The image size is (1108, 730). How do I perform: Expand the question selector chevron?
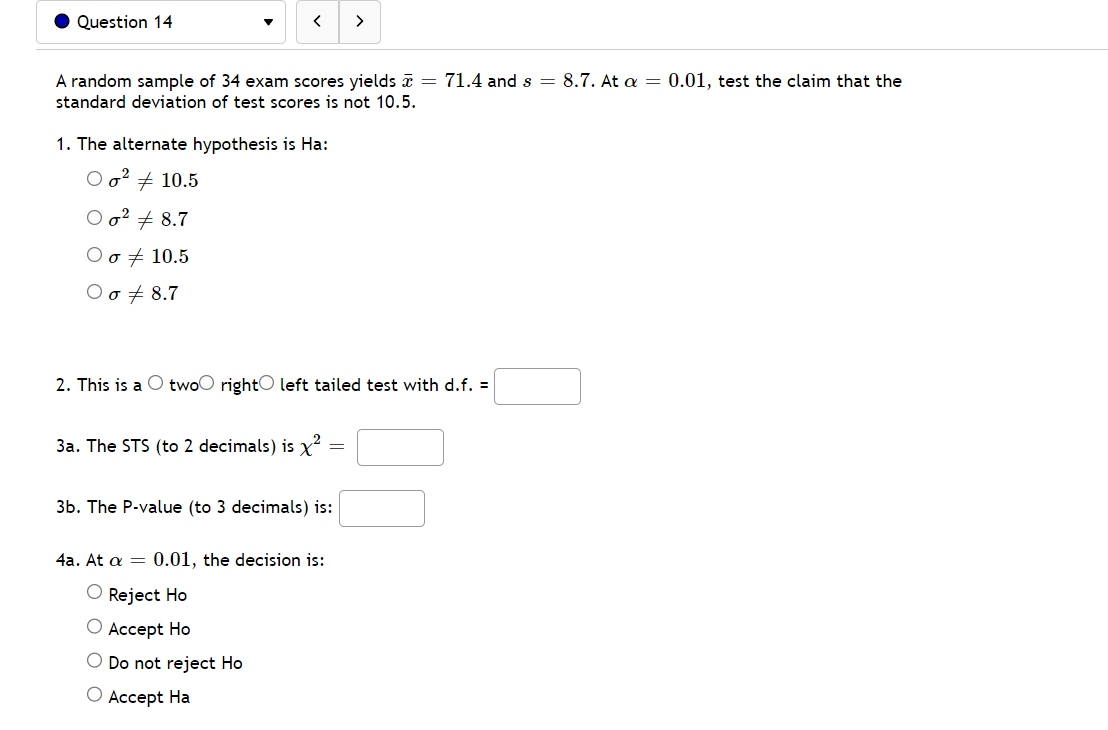click(x=268, y=22)
